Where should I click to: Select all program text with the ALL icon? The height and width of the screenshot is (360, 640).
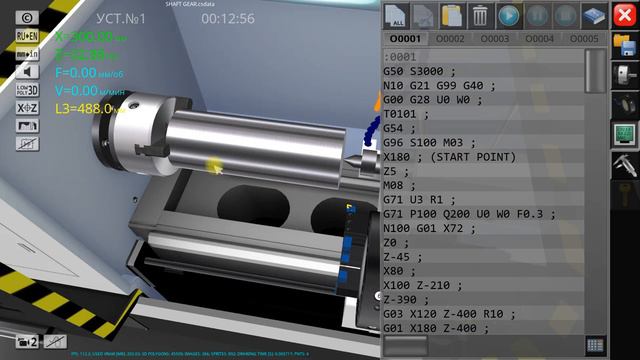pos(396,16)
